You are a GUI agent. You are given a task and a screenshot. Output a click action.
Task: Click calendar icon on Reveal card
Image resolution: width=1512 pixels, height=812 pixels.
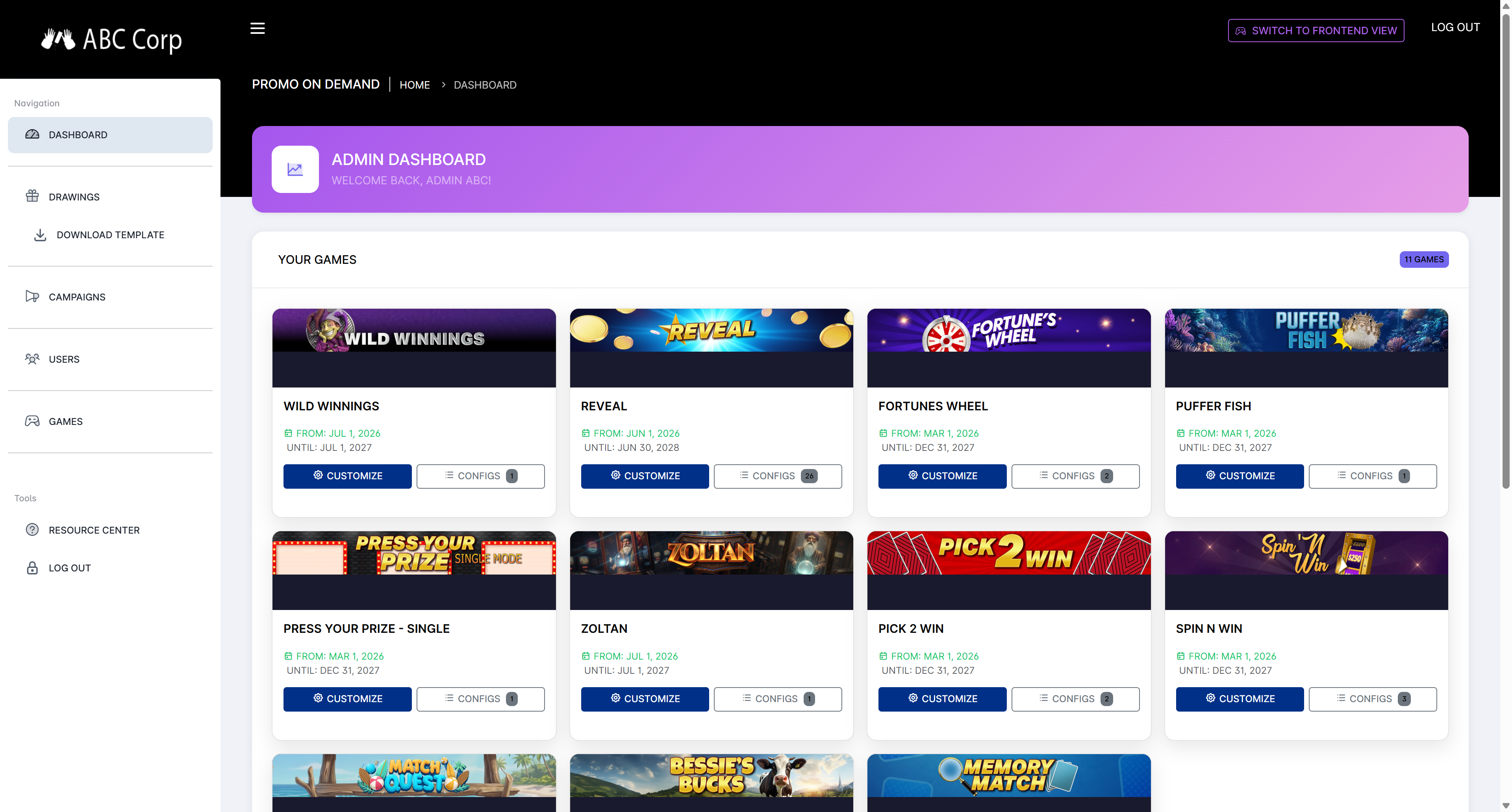point(585,433)
